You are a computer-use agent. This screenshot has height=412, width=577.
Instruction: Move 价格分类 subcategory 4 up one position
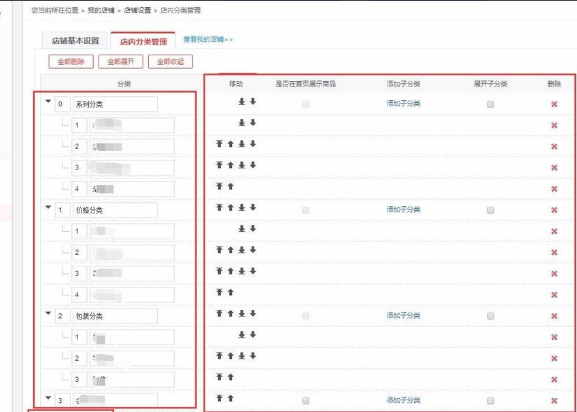[x=231, y=292]
